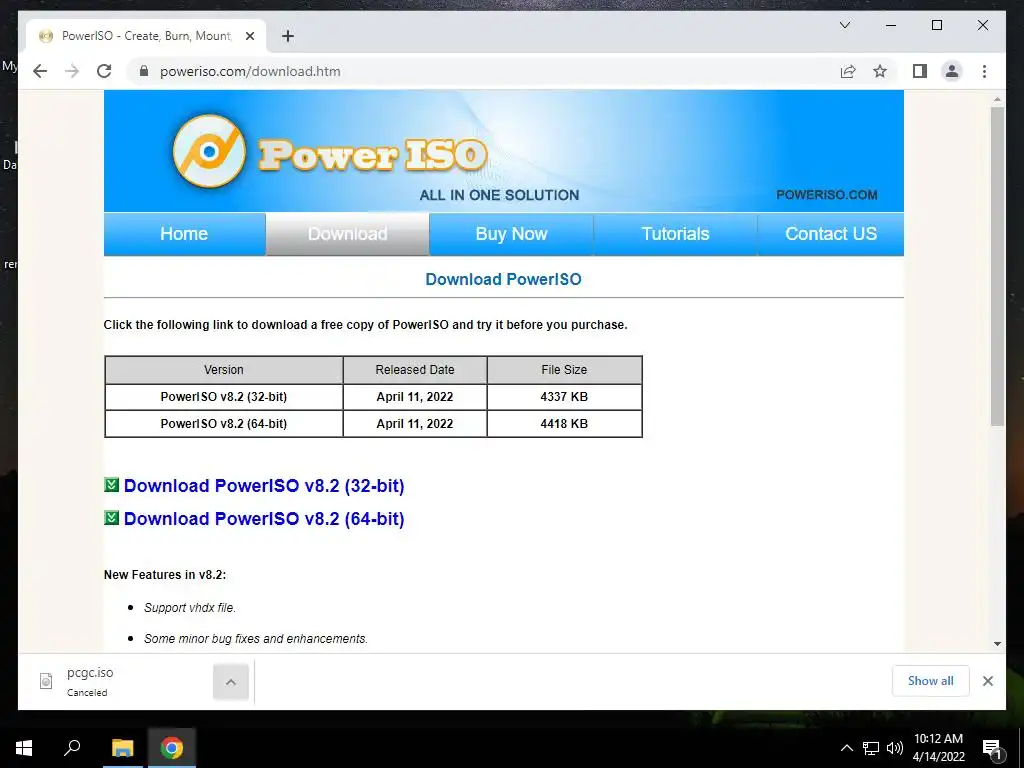The image size is (1024, 768).
Task: Click the lock icon in the address bar
Action: 144,71
